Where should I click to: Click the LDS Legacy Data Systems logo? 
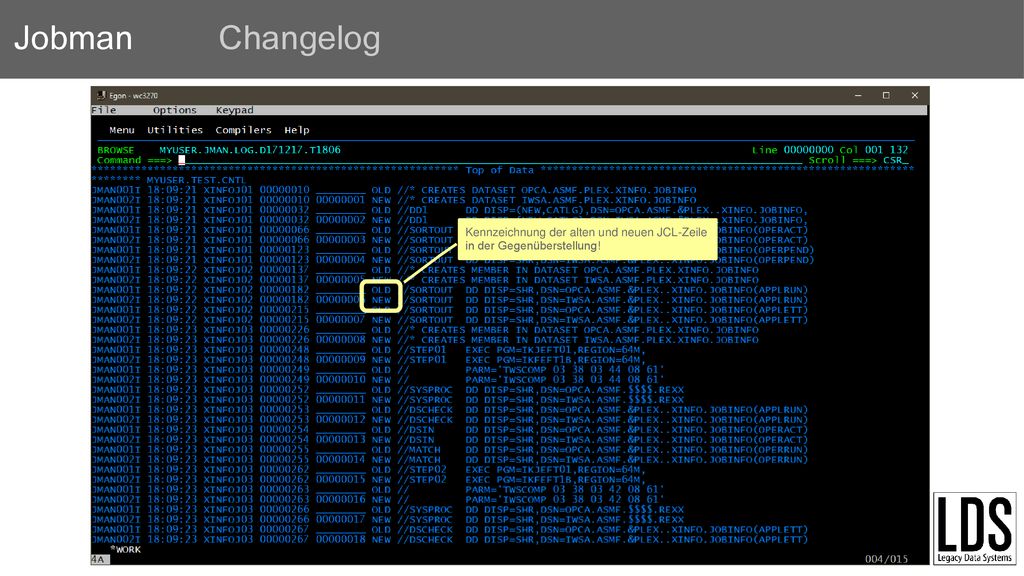pyautogui.click(x=974, y=528)
